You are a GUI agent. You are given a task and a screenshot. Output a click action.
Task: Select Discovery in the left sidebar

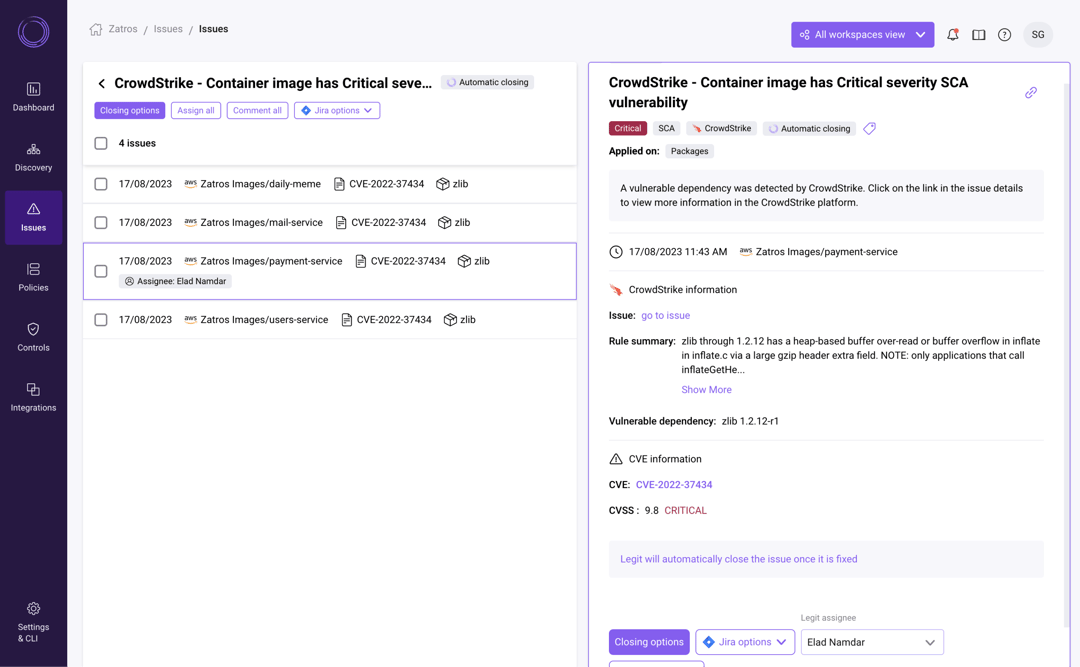click(33, 158)
